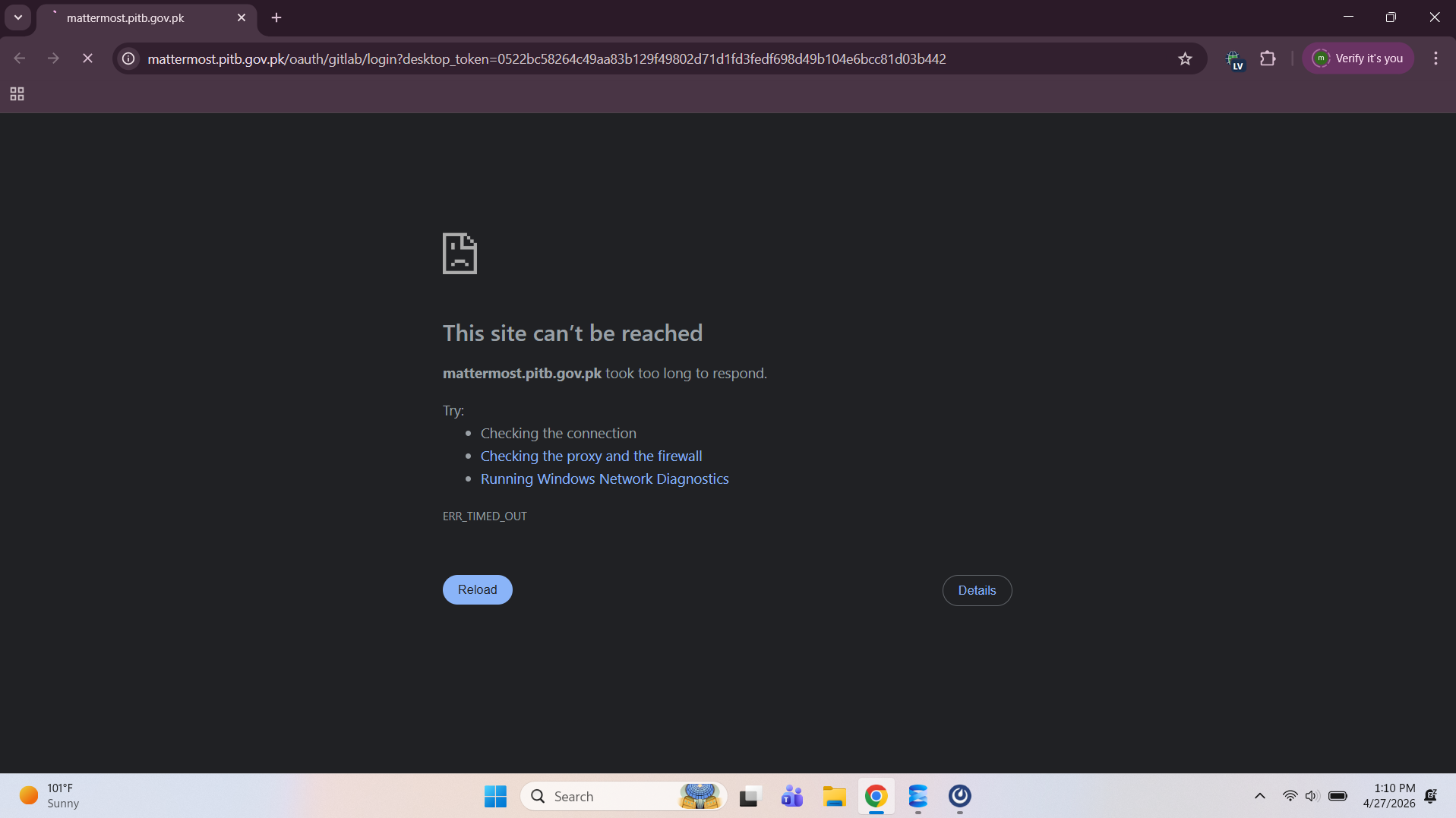Close the mattermost.pitb.gov.pk tab
This screenshot has width=1456, height=818.
point(242,17)
